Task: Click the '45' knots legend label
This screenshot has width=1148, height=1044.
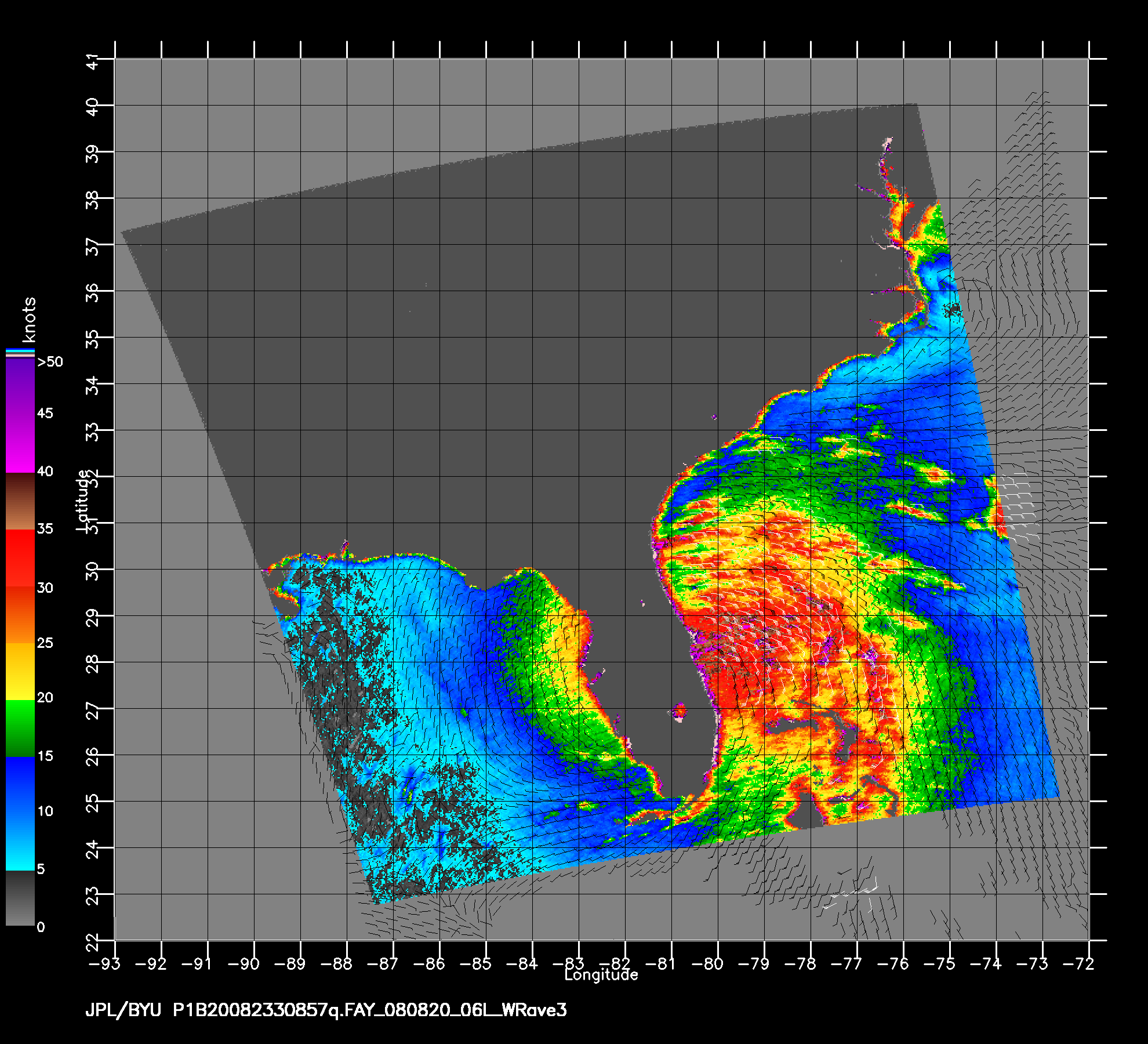Action: (x=45, y=413)
